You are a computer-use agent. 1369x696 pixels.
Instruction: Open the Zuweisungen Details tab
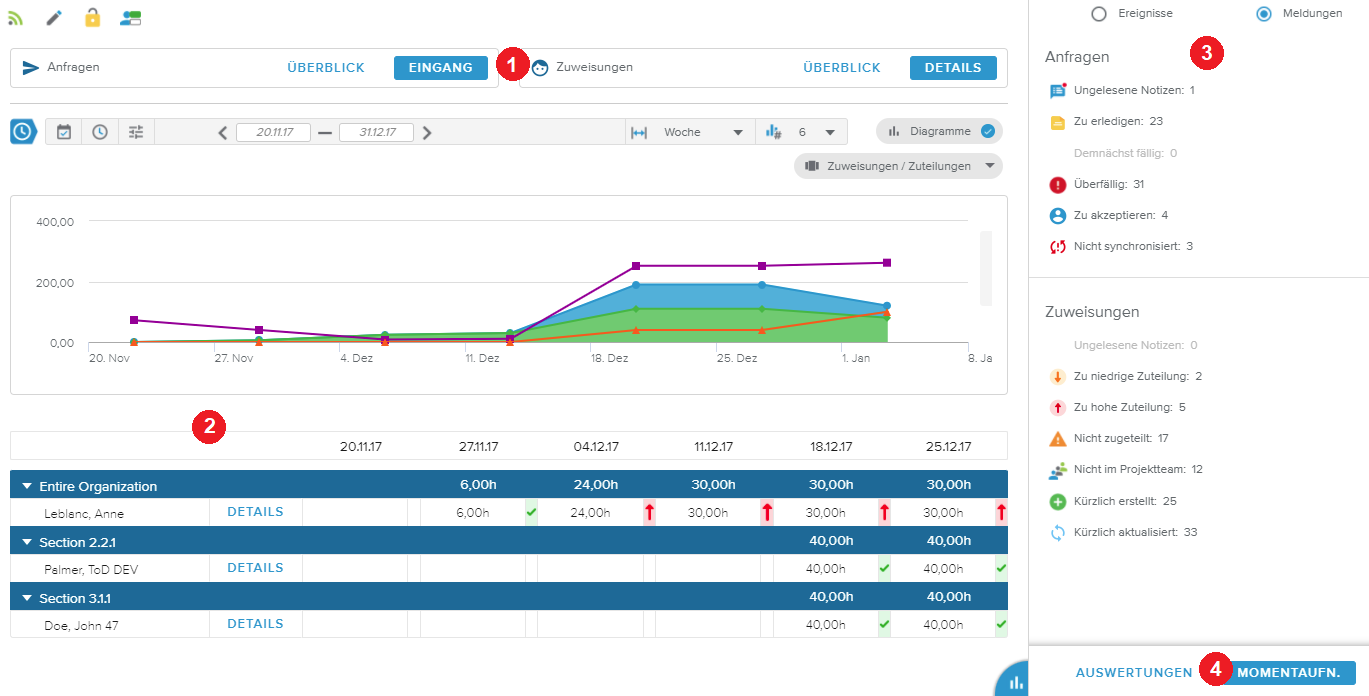(952, 68)
